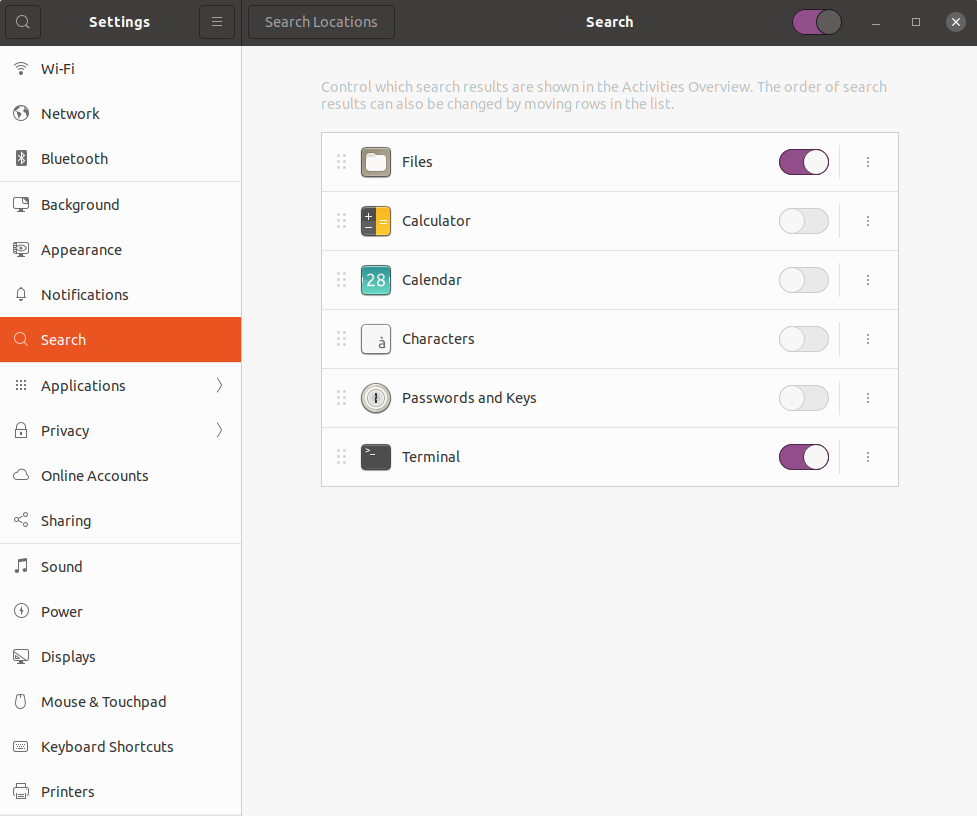Open the Wi-Fi settings via its icon
Viewport: 977px width, 816px height.
20,68
